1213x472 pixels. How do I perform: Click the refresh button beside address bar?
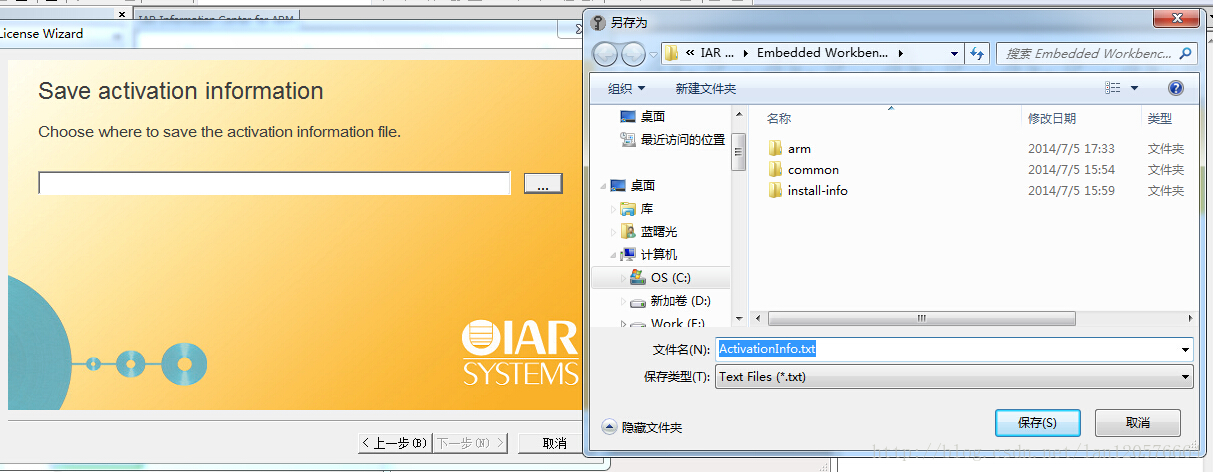click(977, 53)
